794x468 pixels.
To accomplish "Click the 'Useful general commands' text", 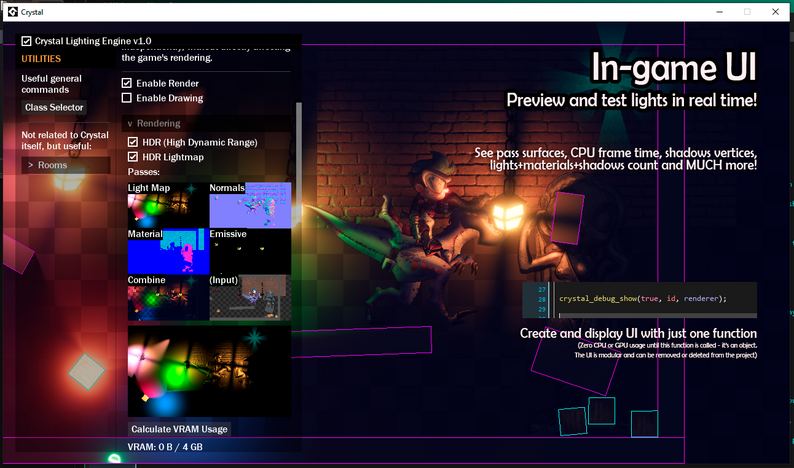I will tap(51, 84).
